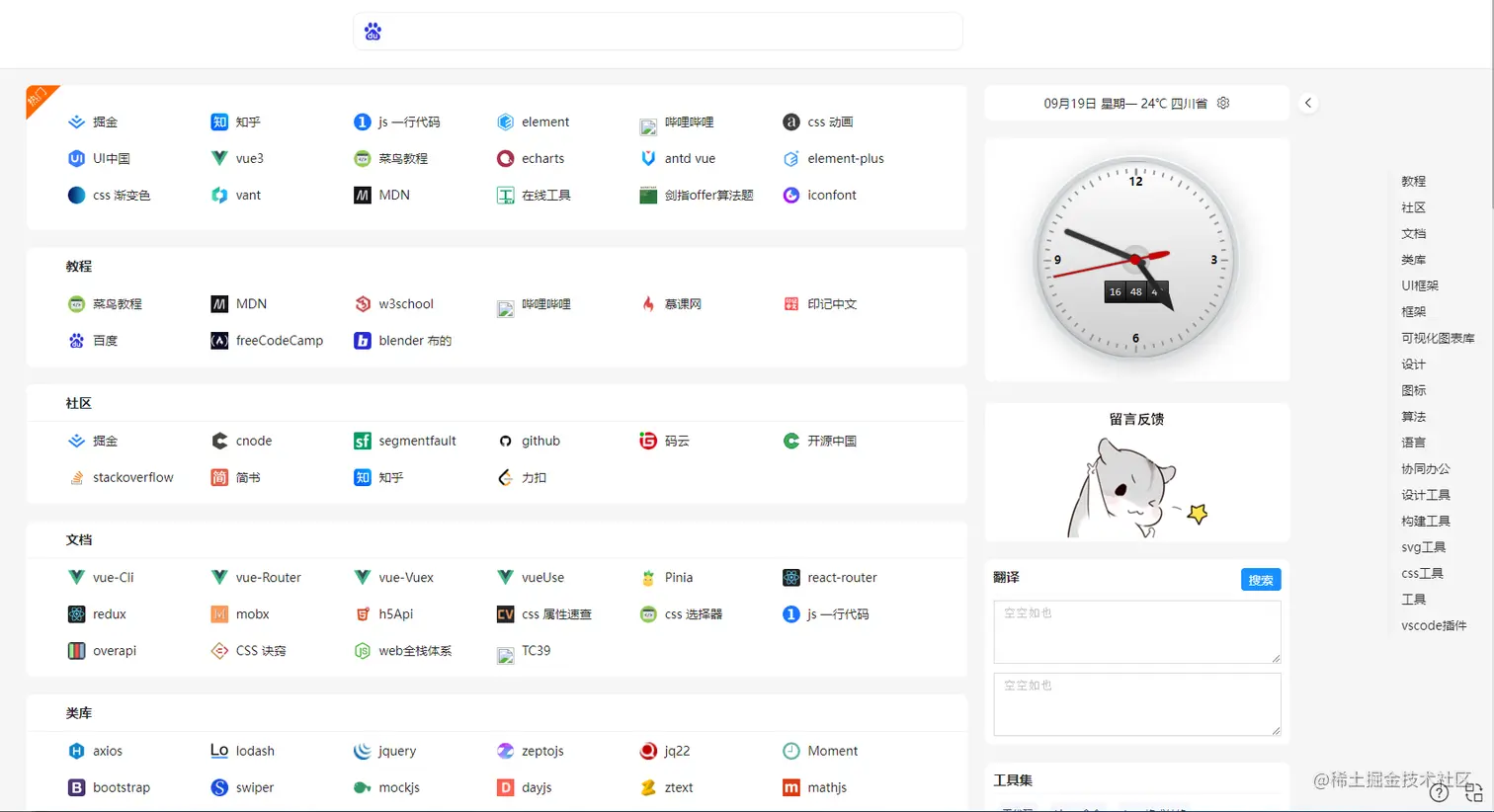The height and width of the screenshot is (812, 1494).
Task: Focus the top search input field
Action: 658,32
